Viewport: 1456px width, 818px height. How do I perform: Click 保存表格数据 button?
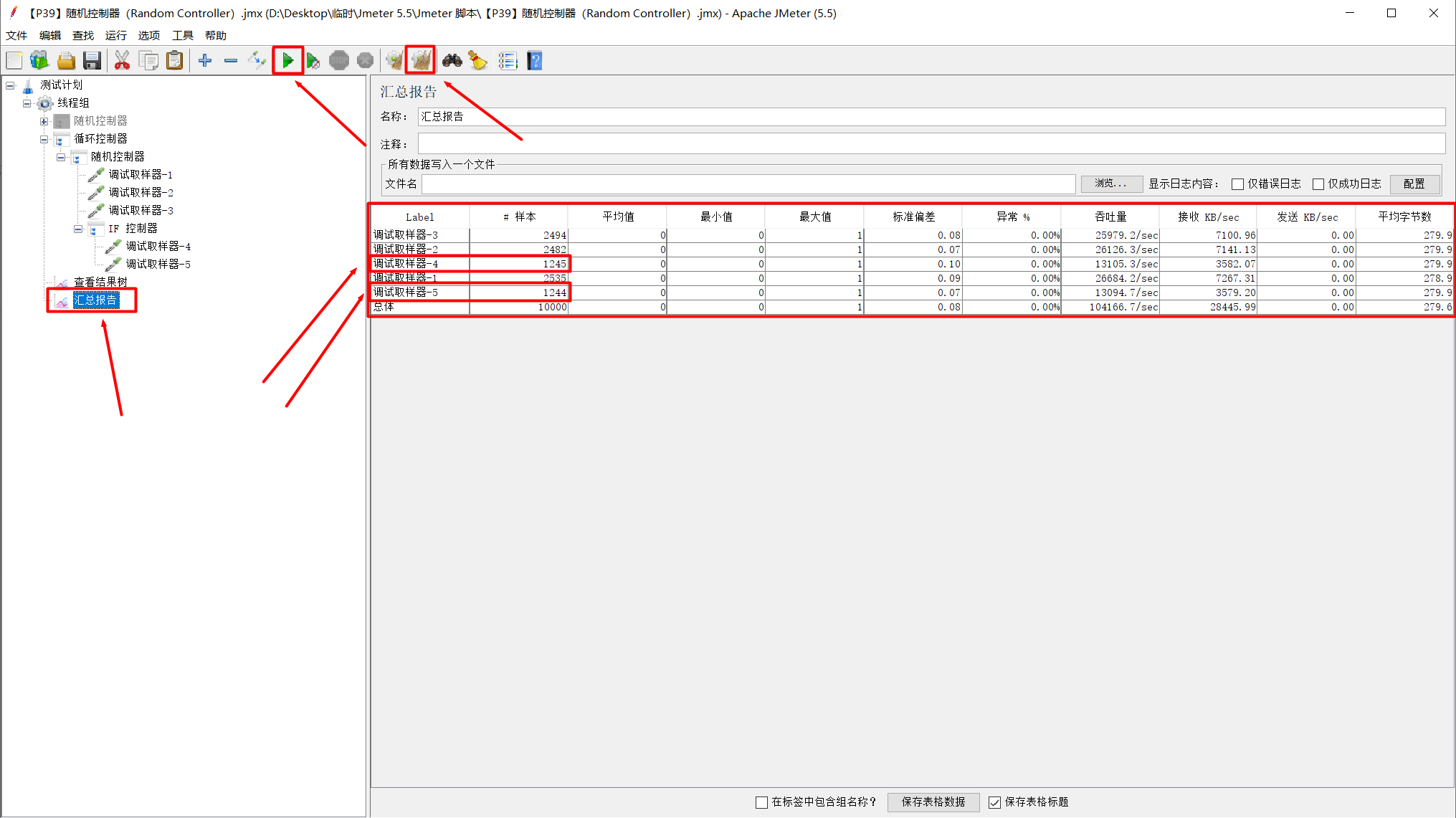[x=933, y=802]
